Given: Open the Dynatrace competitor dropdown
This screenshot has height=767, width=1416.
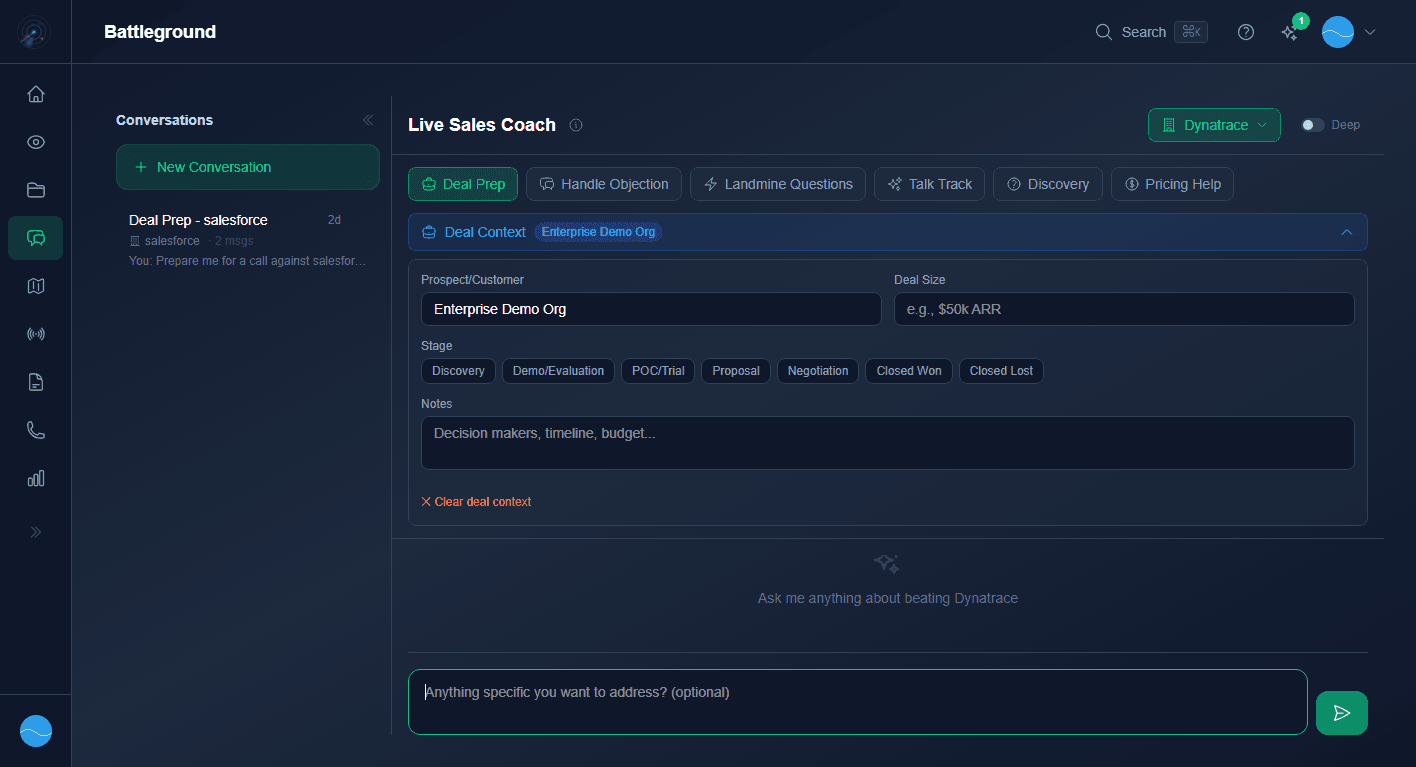Looking at the screenshot, I should click(x=1214, y=124).
